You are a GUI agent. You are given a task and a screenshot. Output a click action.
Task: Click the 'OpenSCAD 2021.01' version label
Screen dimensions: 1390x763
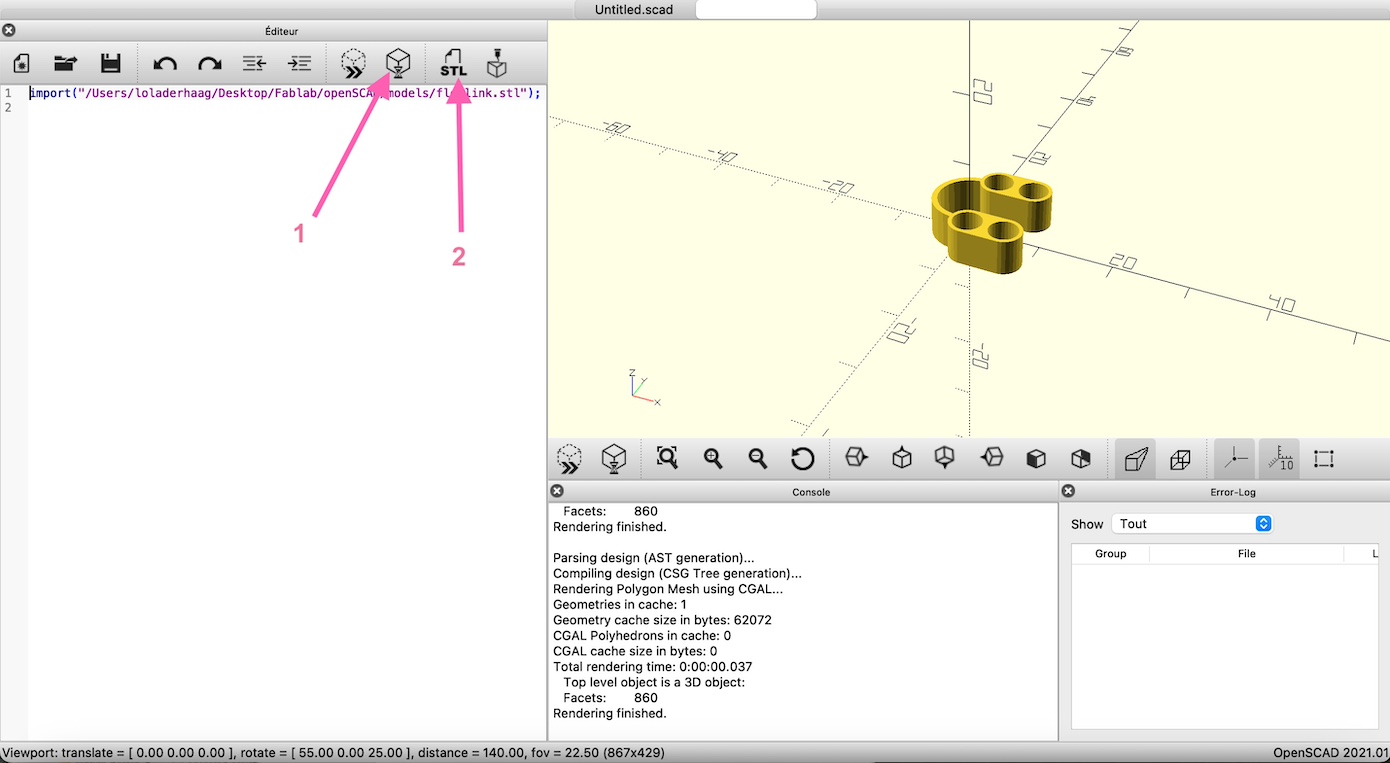pyautogui.click(x=1331, y=752)
